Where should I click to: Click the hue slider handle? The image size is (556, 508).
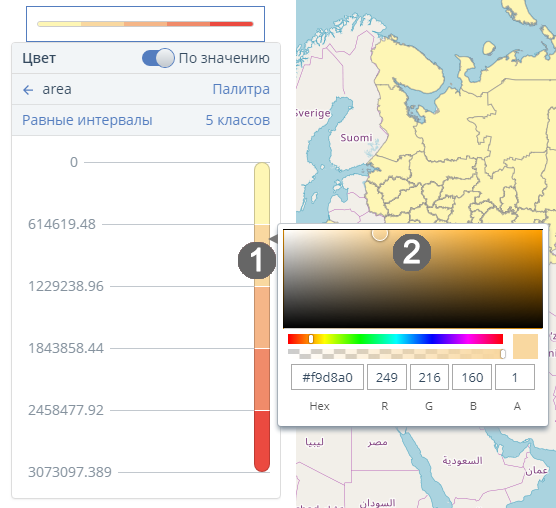[311, 339]
